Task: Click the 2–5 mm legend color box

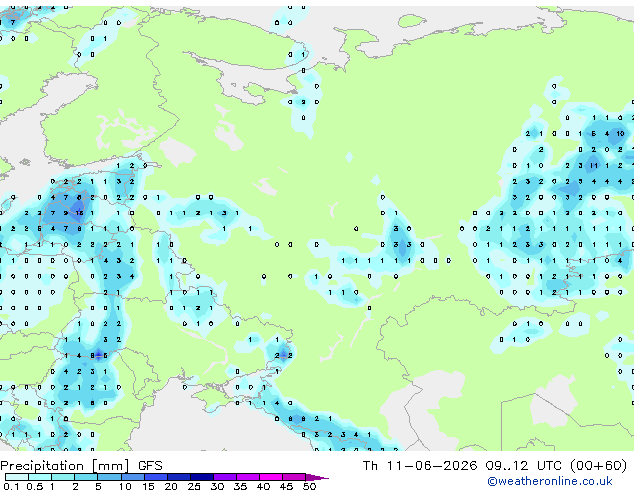Action: 86,477
